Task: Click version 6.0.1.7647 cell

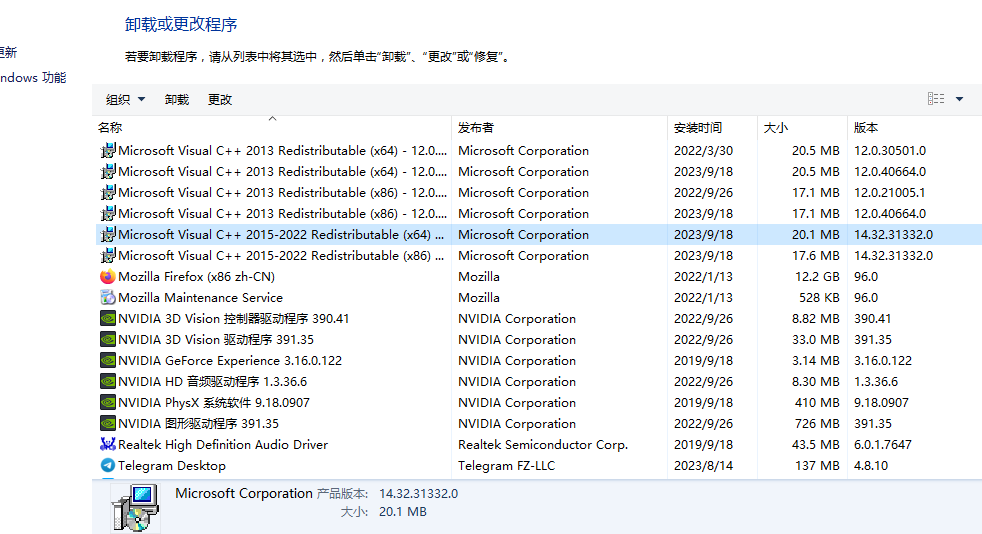Action: point(882,444)
